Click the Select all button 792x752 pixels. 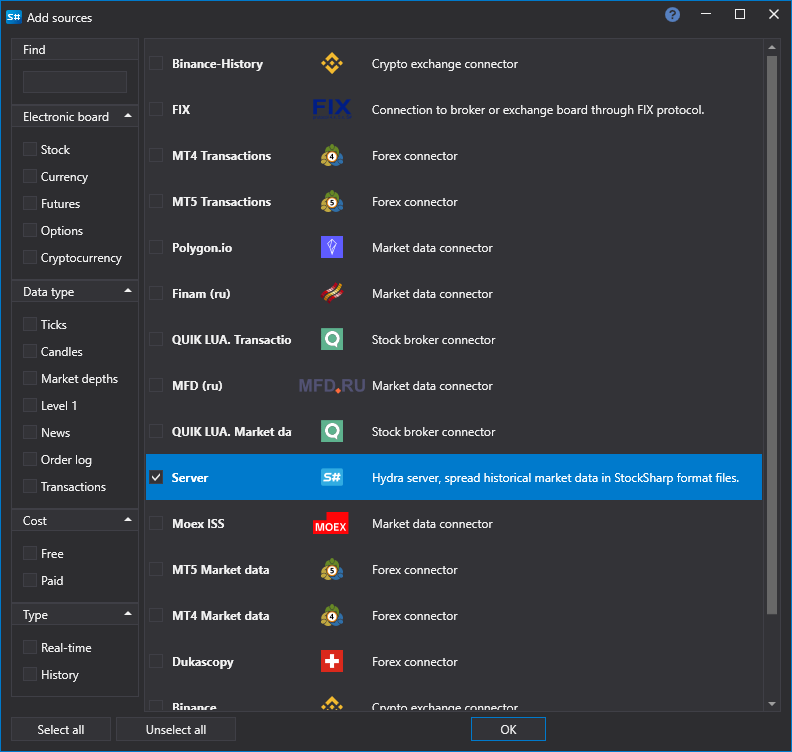click(61, 729)
